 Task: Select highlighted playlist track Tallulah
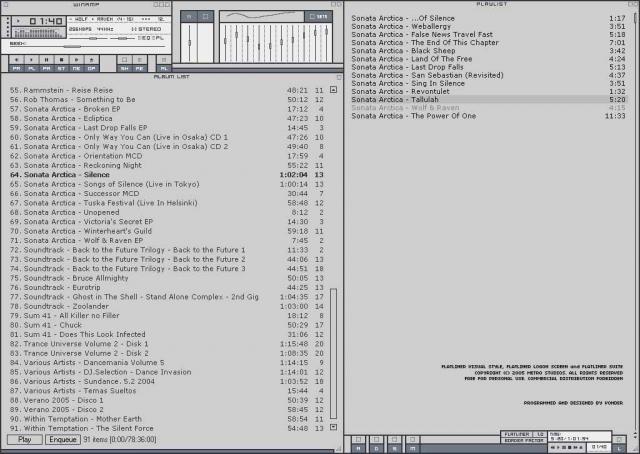tap(489, 100)
